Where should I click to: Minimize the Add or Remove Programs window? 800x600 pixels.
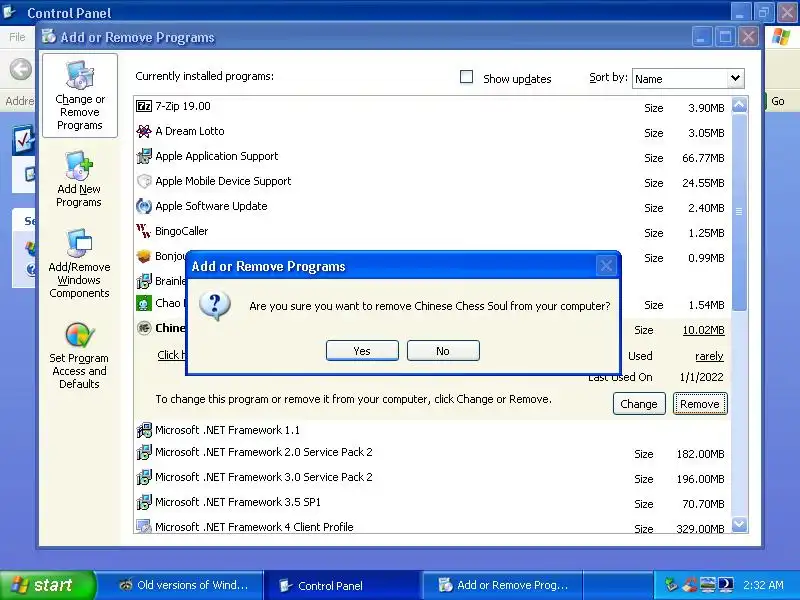pos(702,37)
